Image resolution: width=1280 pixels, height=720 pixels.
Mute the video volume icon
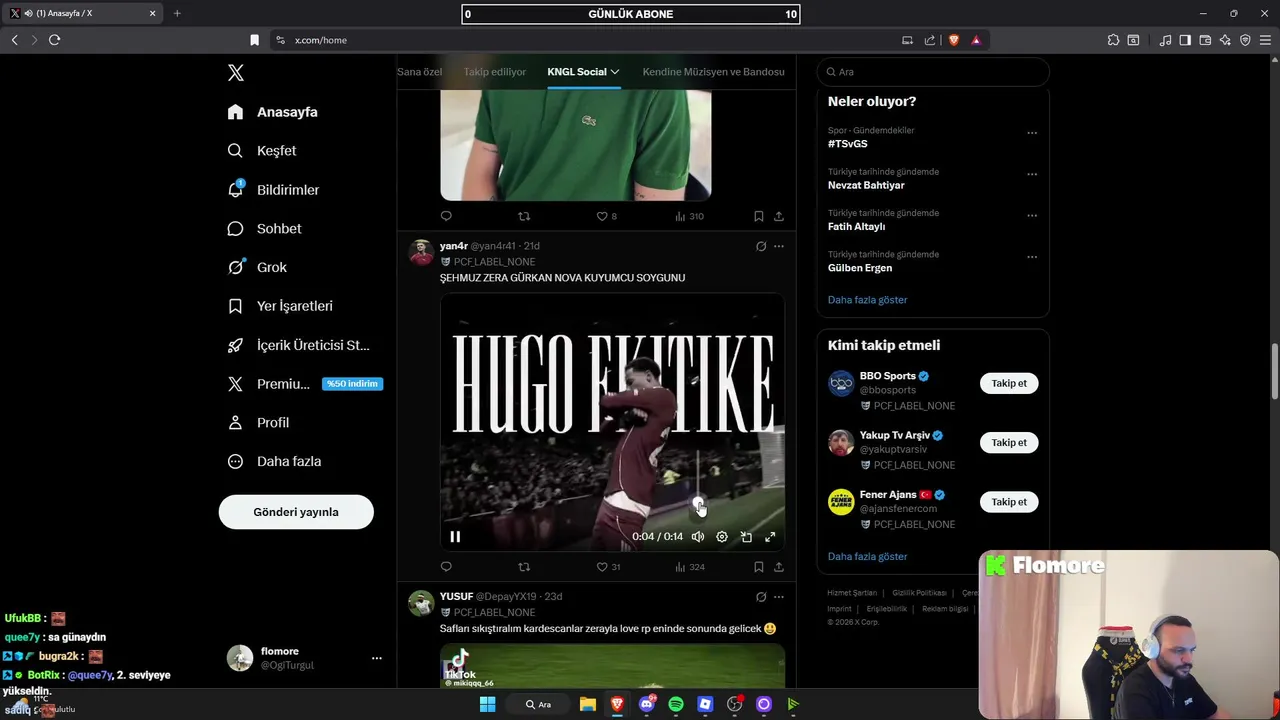698,537
